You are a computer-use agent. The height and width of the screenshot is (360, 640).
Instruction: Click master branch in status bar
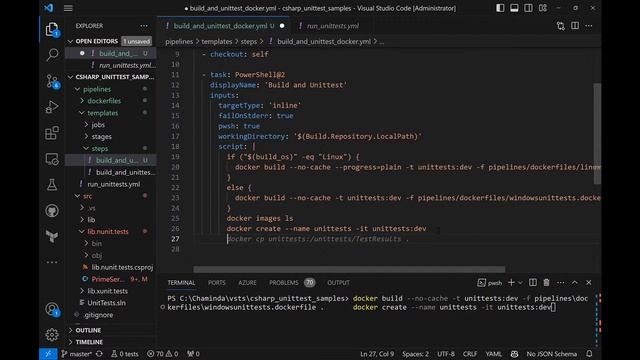(76, 354)
